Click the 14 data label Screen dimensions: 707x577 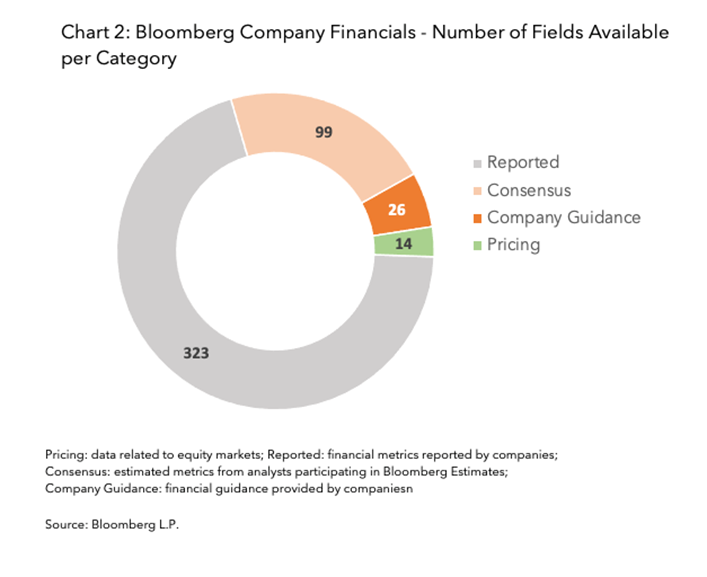pos(404,244)
